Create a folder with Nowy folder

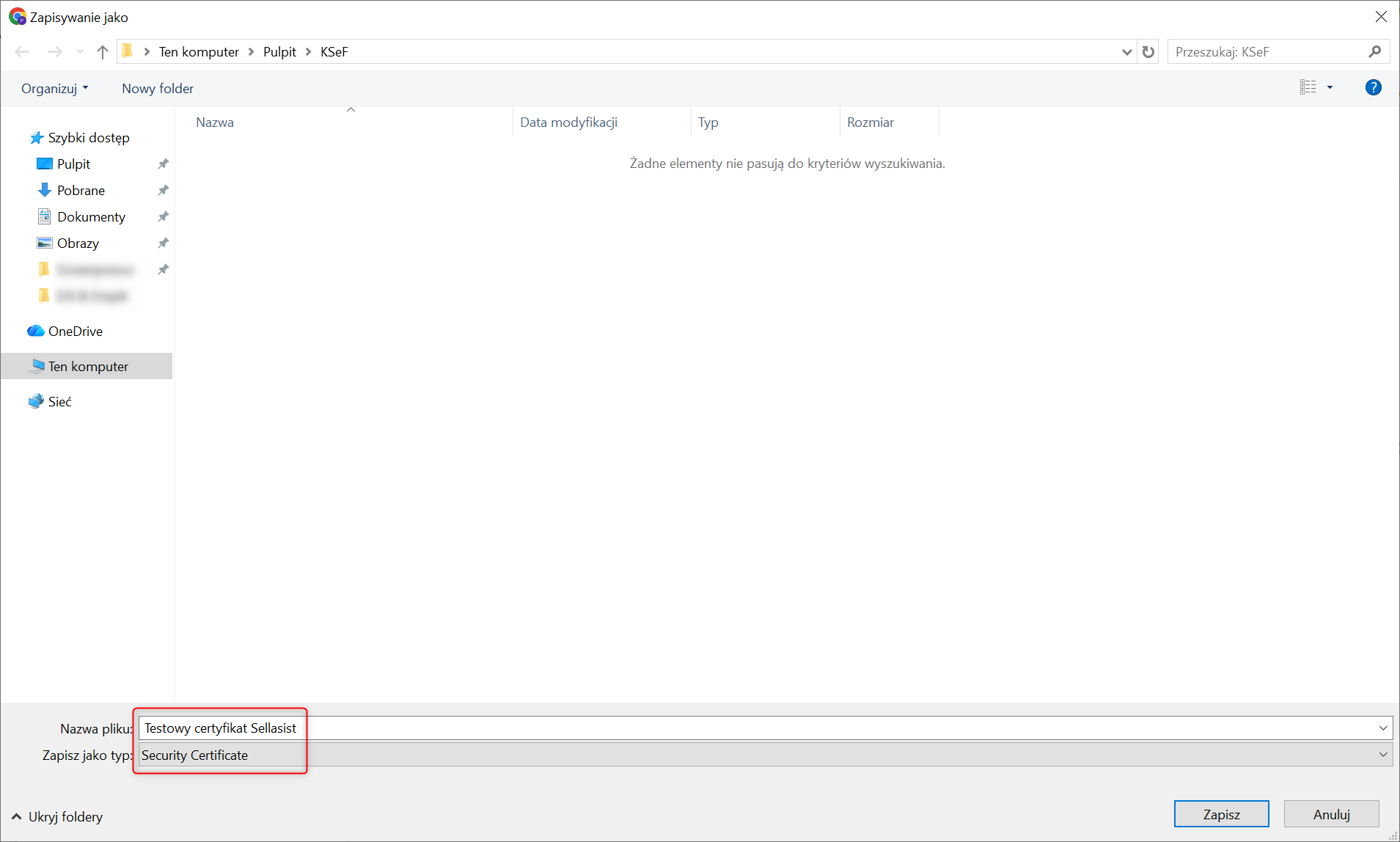(158, 89)
